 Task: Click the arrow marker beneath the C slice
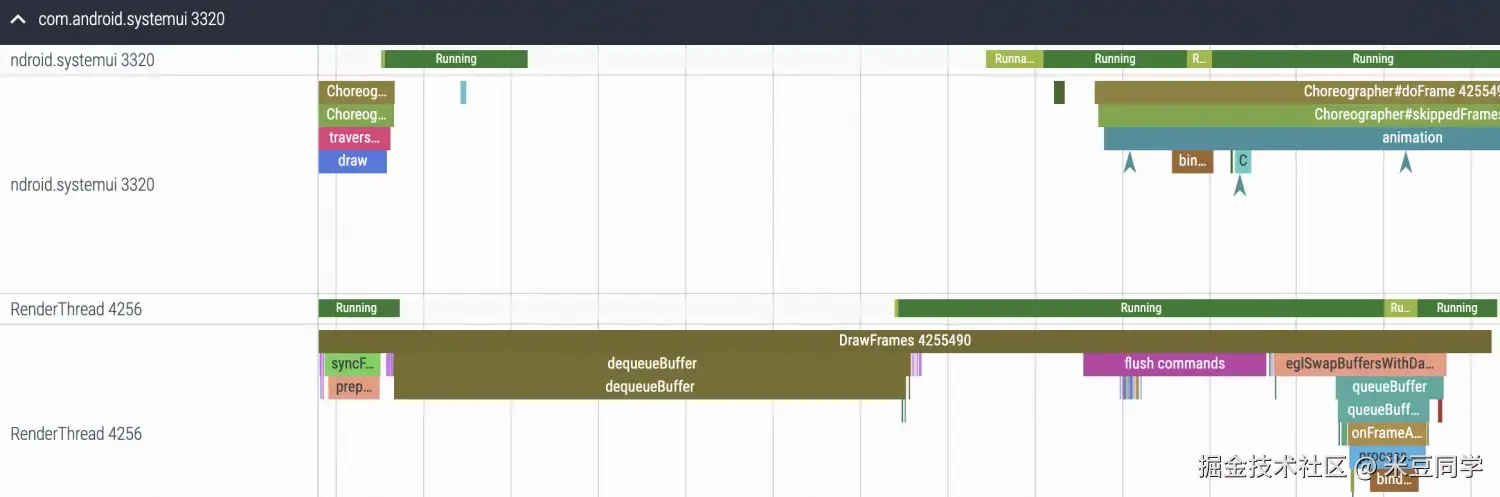pos(1240,185)
